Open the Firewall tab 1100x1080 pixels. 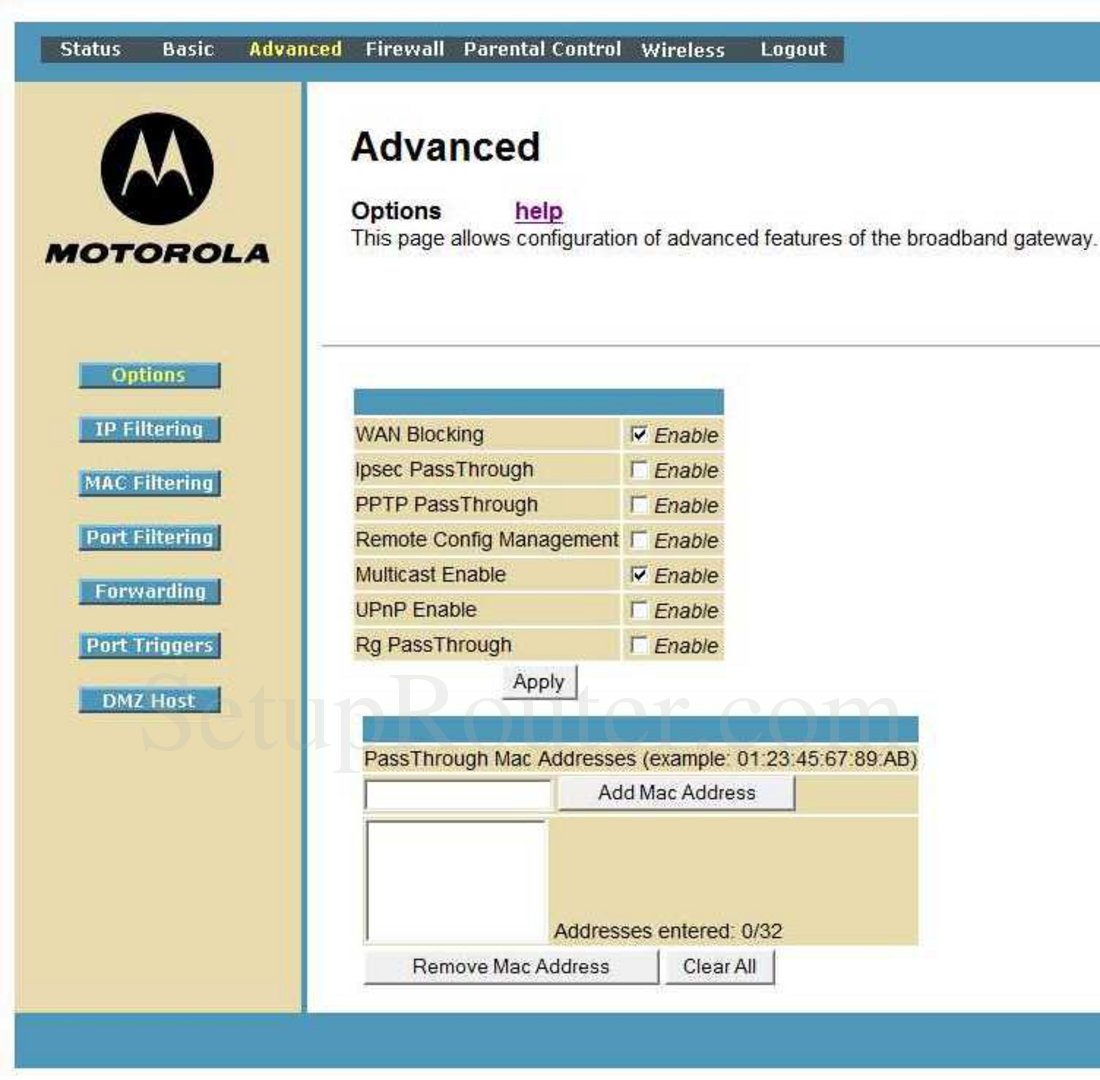tap(404, 49)
